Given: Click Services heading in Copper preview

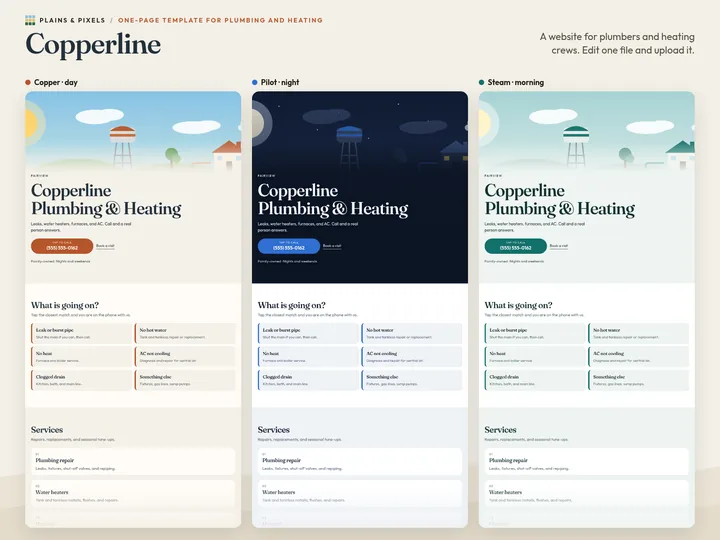Looking at the screenshot, I should [x=47, y=430].
